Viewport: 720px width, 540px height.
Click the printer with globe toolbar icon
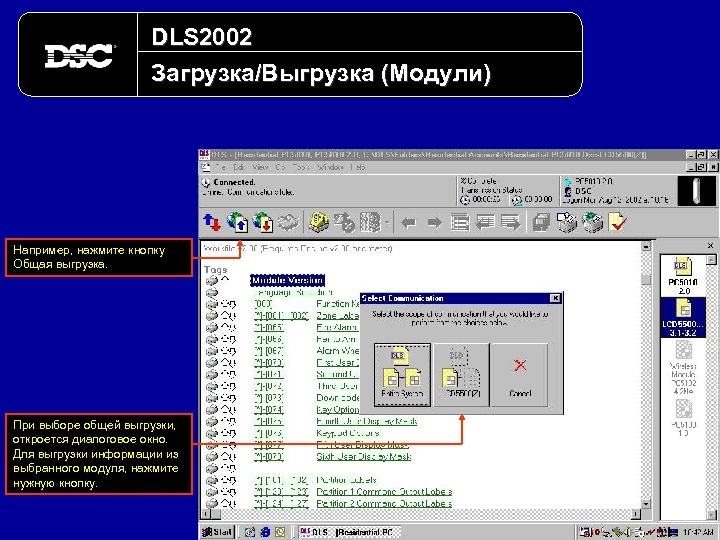(x=592, y=222)
